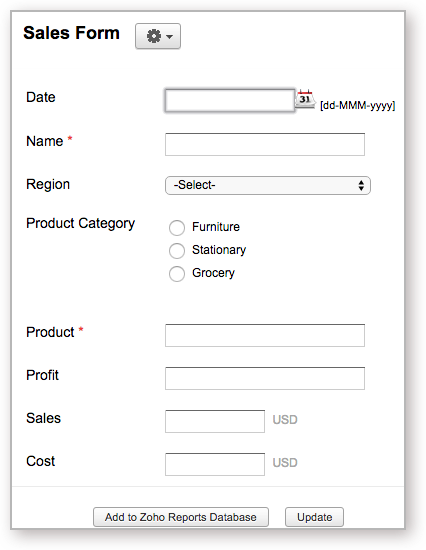Click the Sales Form title
The width and height of the screenshot is (426, 550).
click(x=72, y=33)
